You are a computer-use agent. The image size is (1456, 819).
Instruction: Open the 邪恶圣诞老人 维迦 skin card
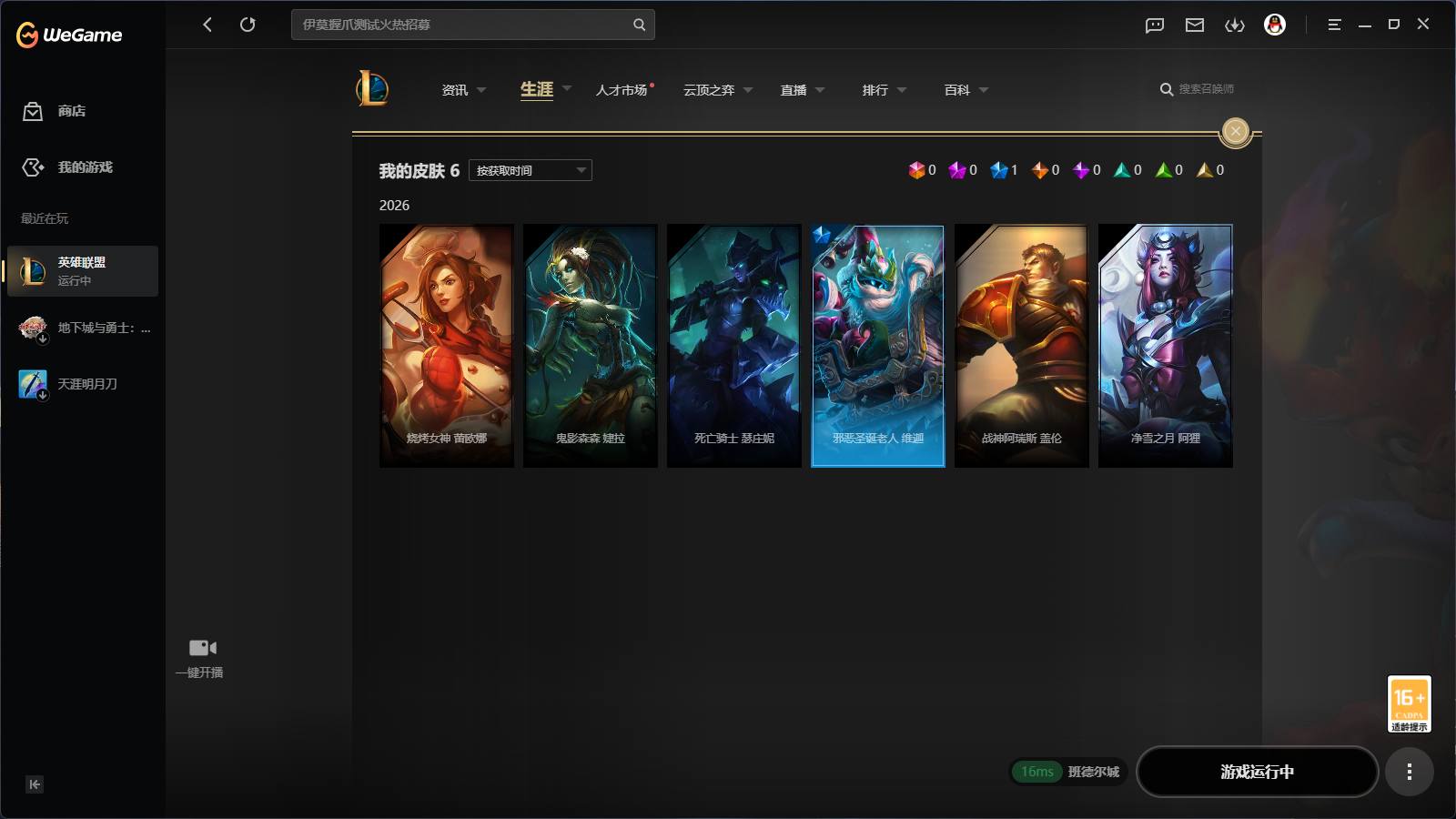click(x=878, y=346)
